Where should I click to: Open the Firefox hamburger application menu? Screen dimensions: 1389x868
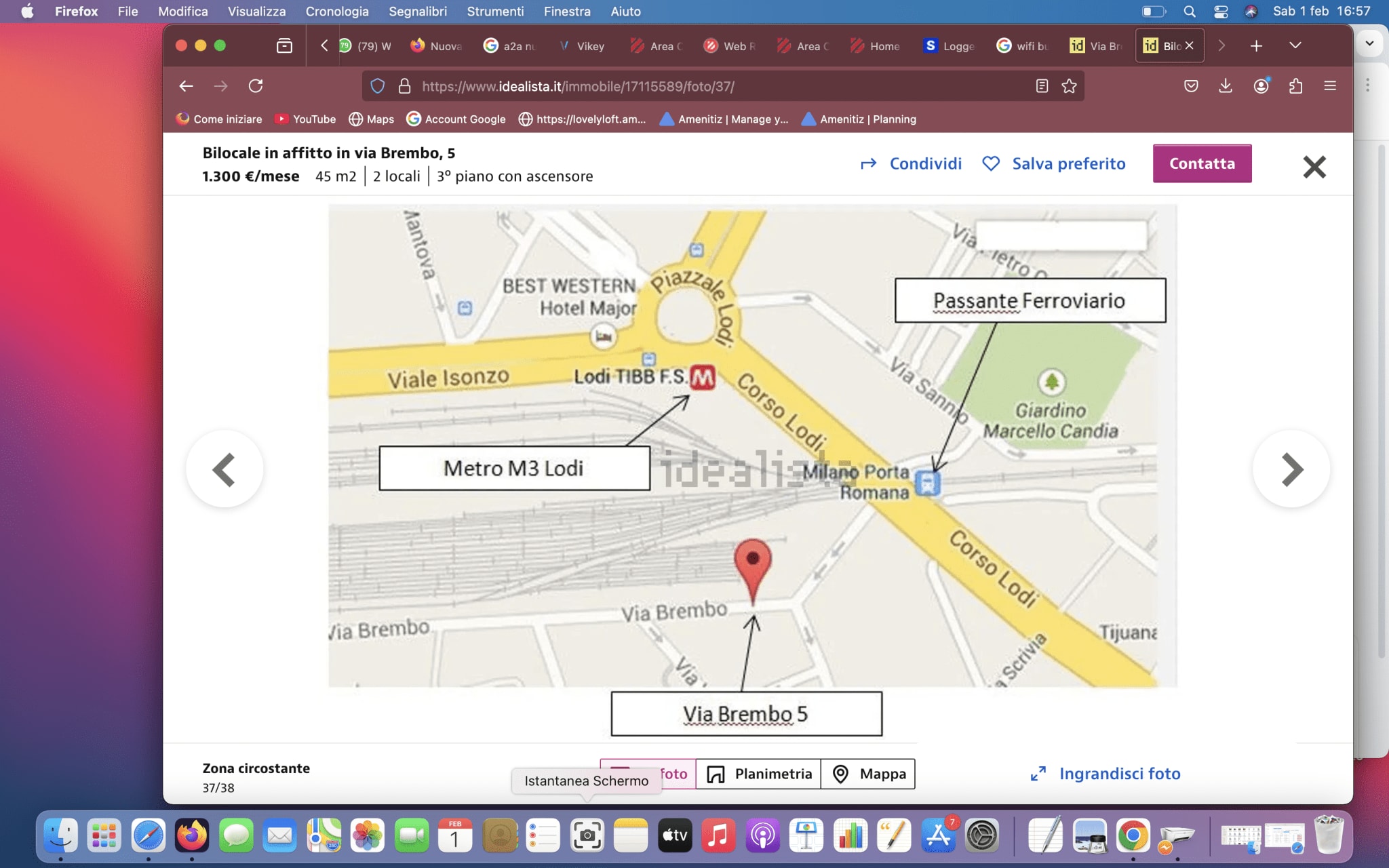click(1330, 86)
